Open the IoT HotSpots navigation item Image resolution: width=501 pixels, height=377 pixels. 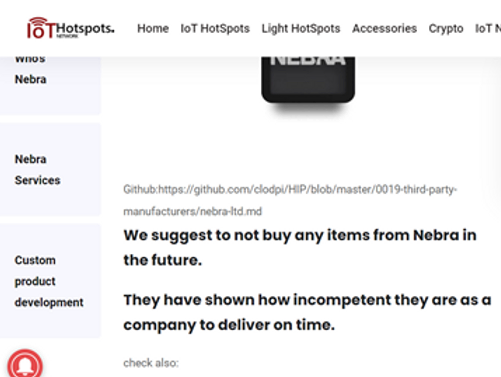coord(215,29)
